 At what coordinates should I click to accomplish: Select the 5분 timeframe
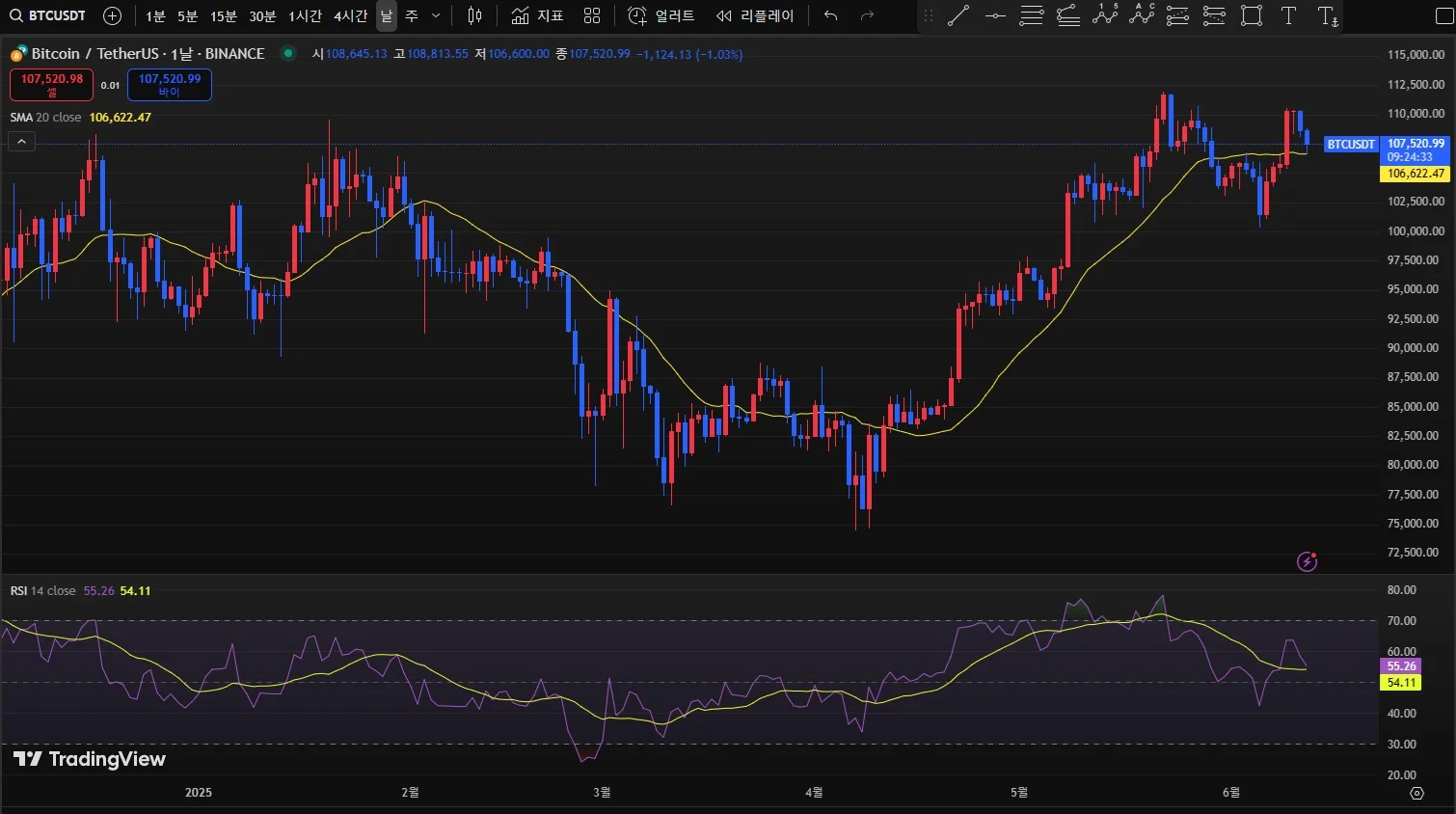point(187,15)
